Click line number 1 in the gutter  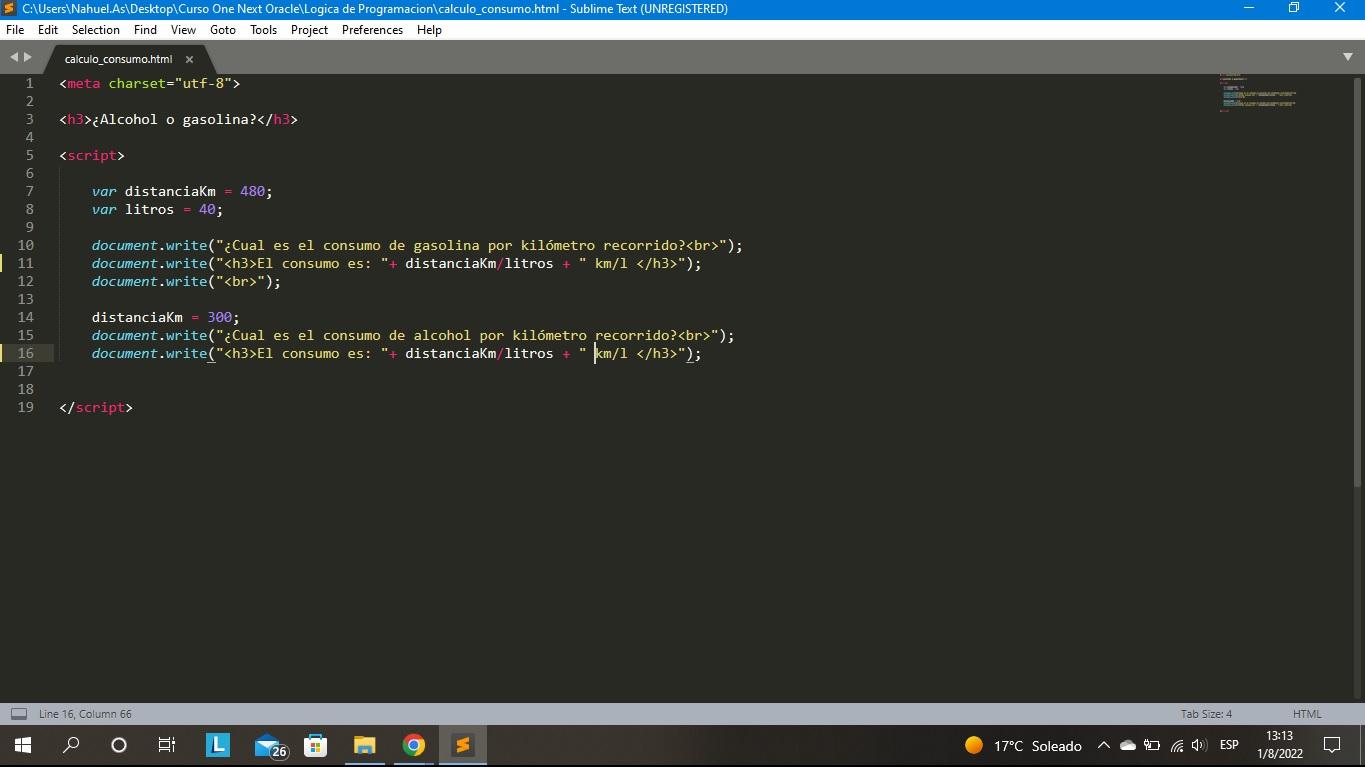pyautogui.click(x=29, y=83)
